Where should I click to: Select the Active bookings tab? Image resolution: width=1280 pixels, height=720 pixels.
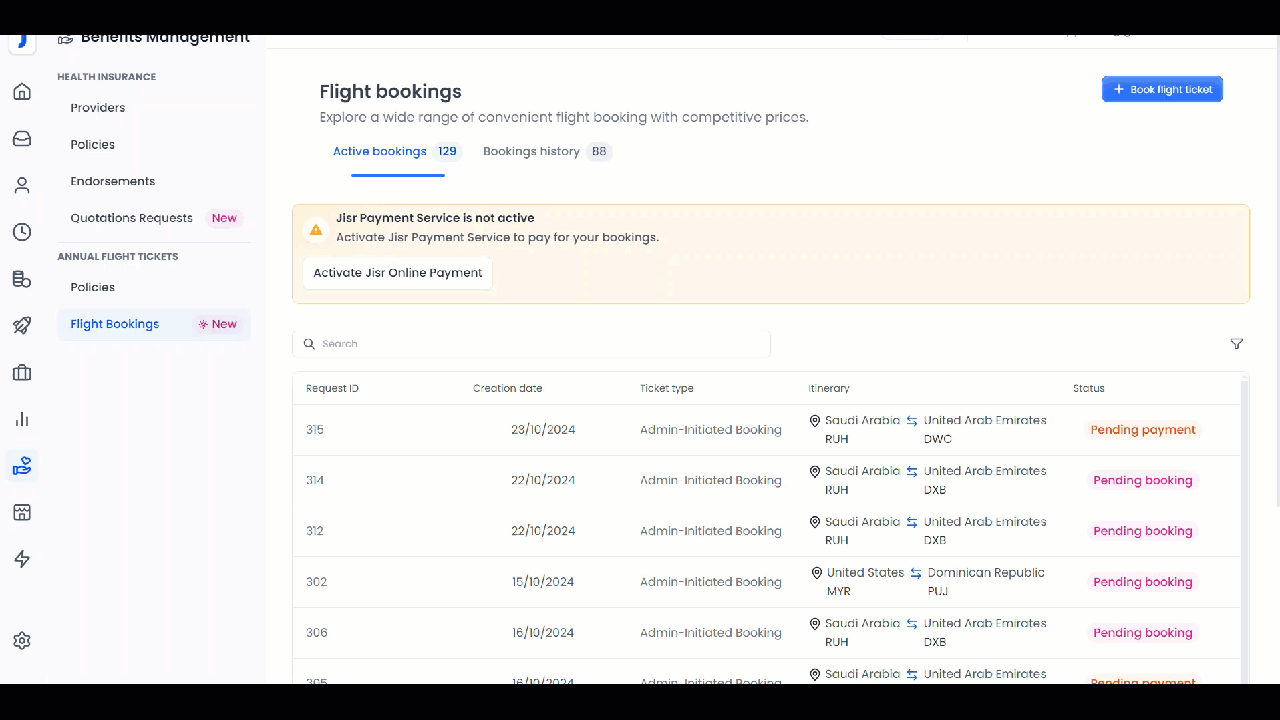point(380,152)
